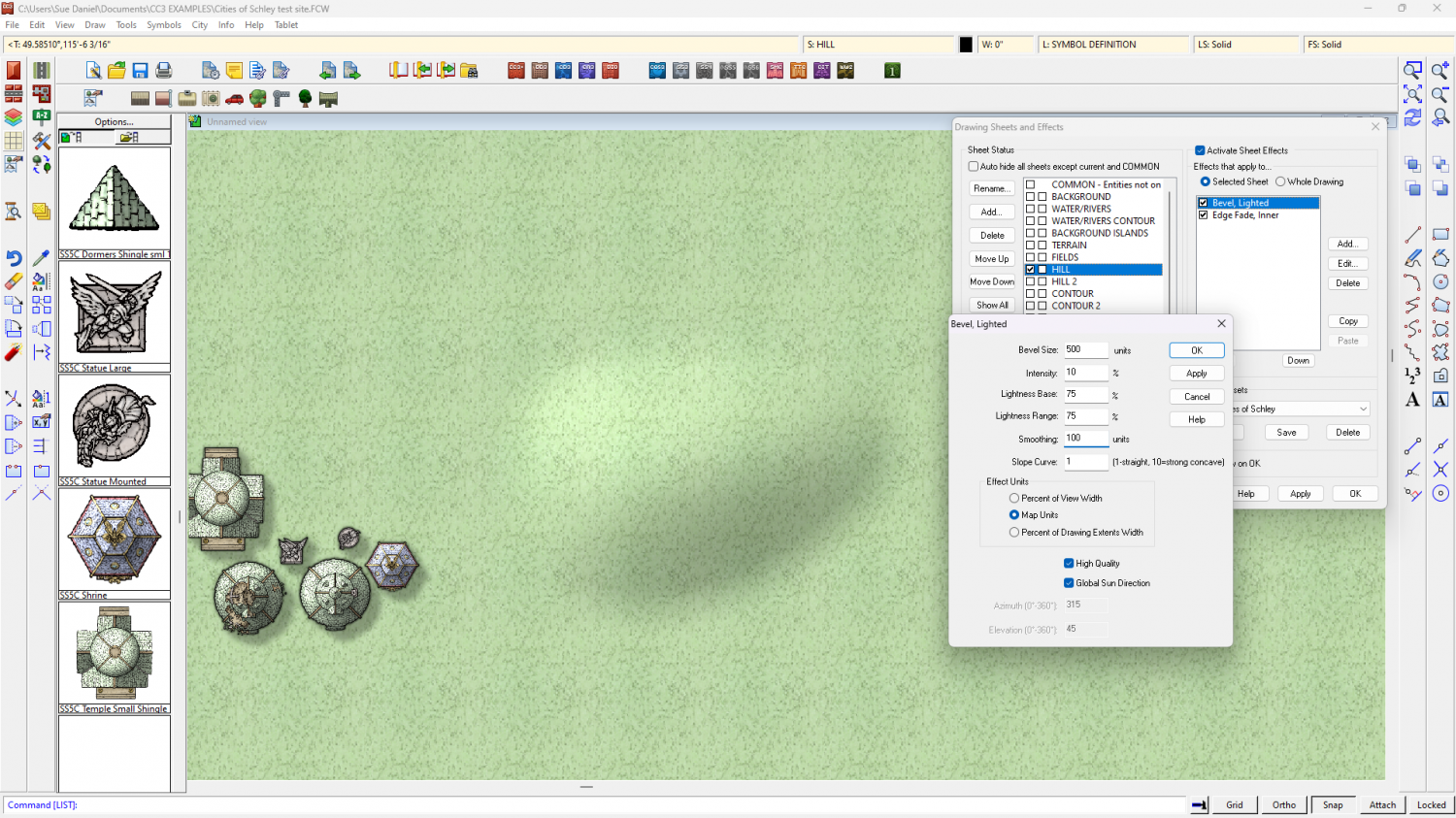Click the explosion dynamite icon
The image size is (1456, 818).
pyautogui.click(x=14, y=352)
